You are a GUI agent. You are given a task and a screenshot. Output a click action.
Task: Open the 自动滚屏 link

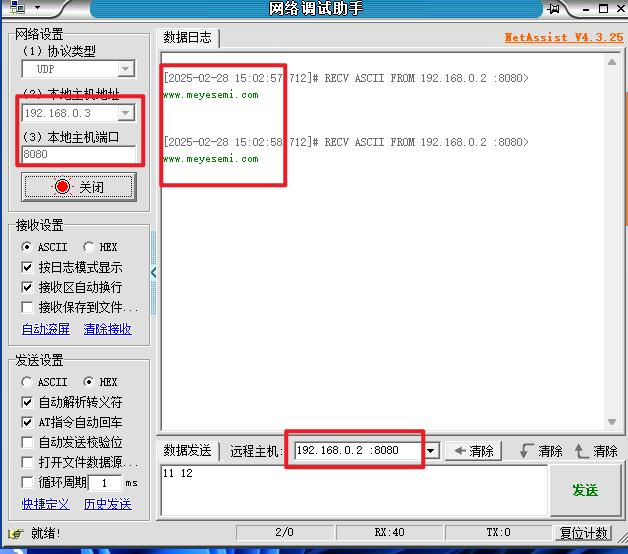coord(46,329)
